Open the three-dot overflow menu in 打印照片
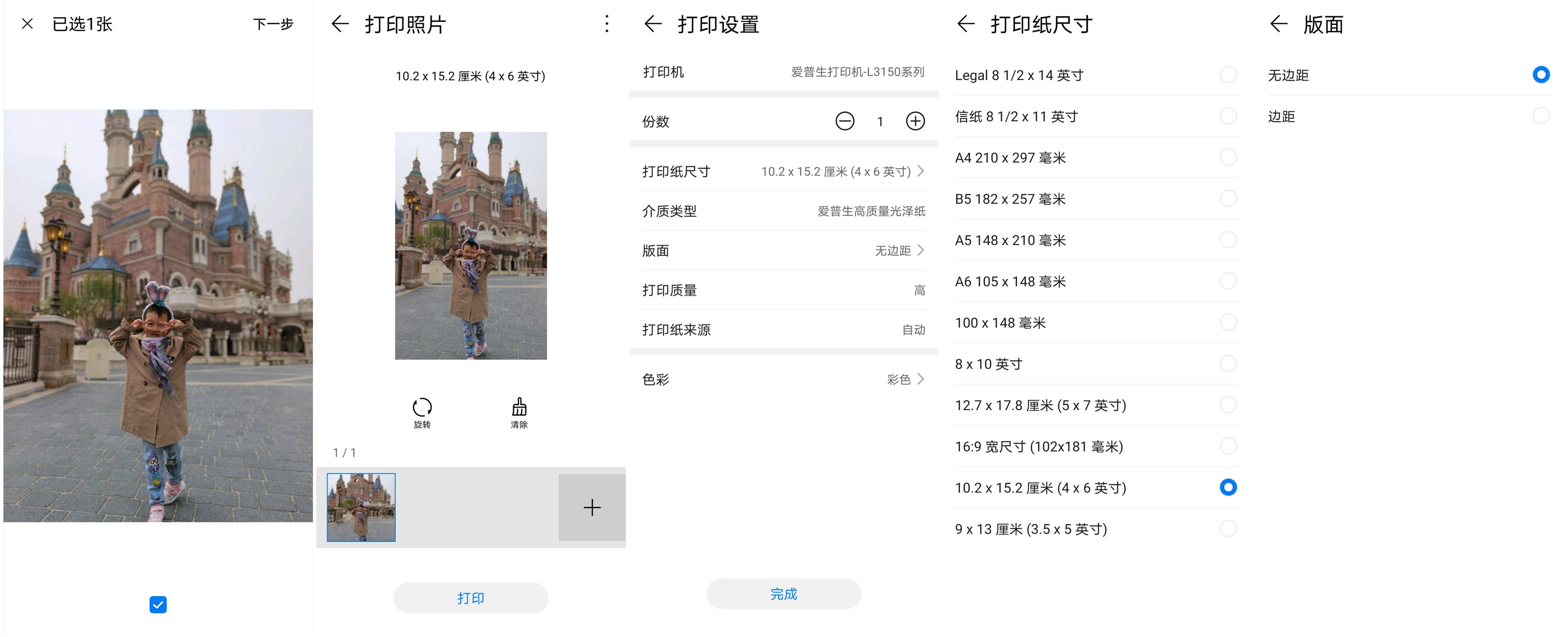The width and height of the screenshot is (1568, 637). (606, 24)
